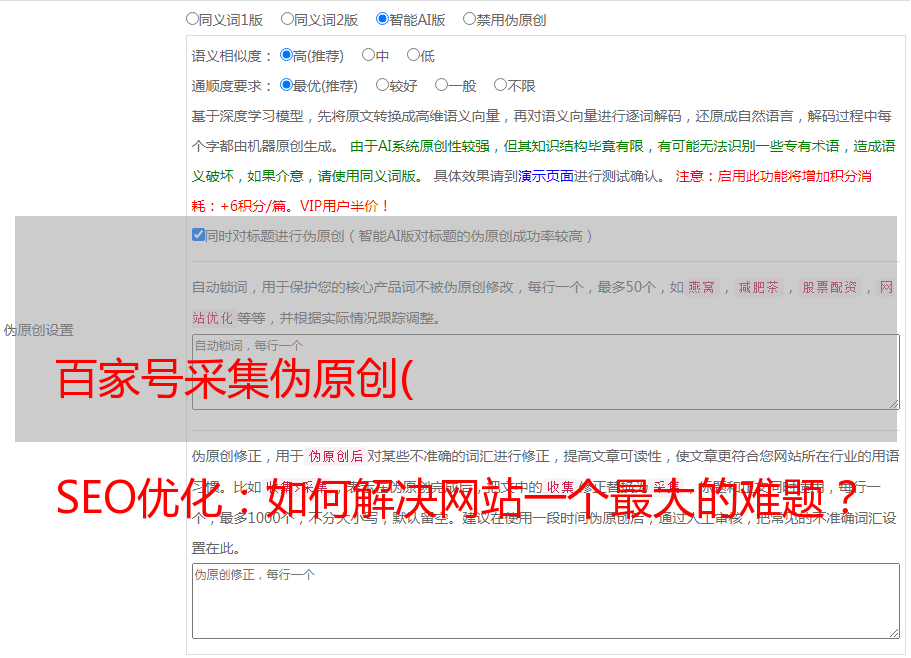Grab the 伪原创修正 textarea resize handle

[894, 632]
